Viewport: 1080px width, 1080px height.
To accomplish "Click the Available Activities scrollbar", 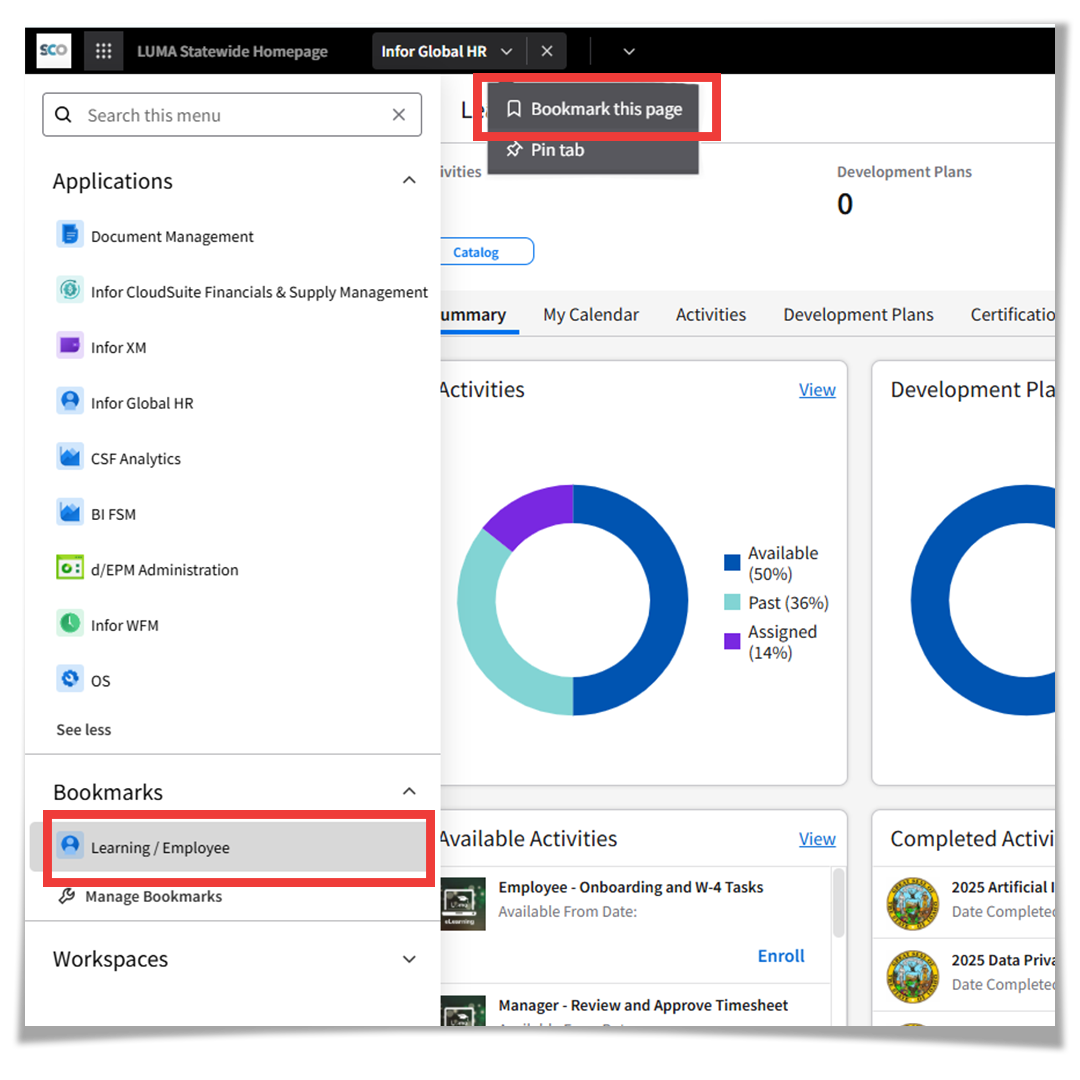I will [x=838, y=903].
